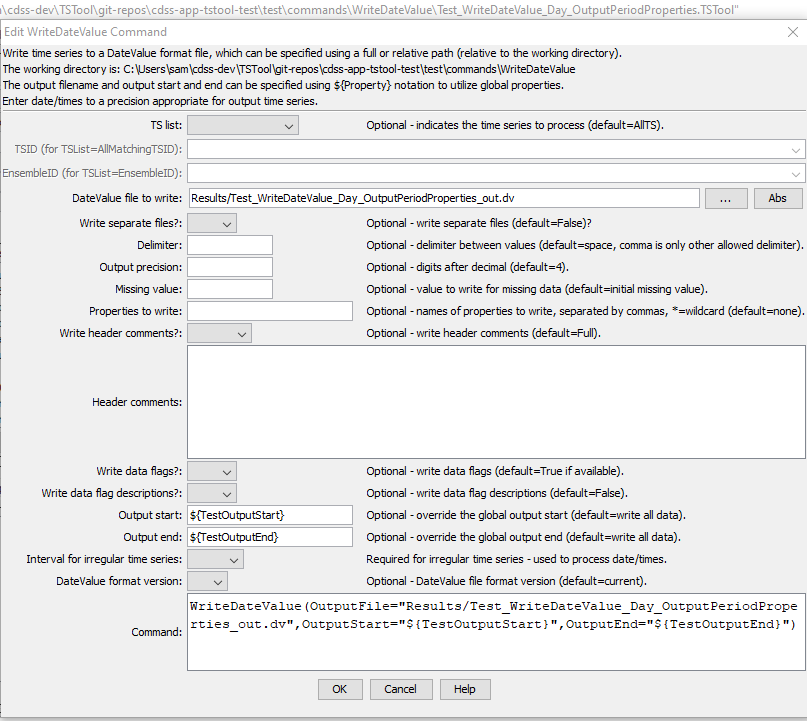Expand the EnsembleID combo box
The image size is (807, 721).
(x=496, y=173)
